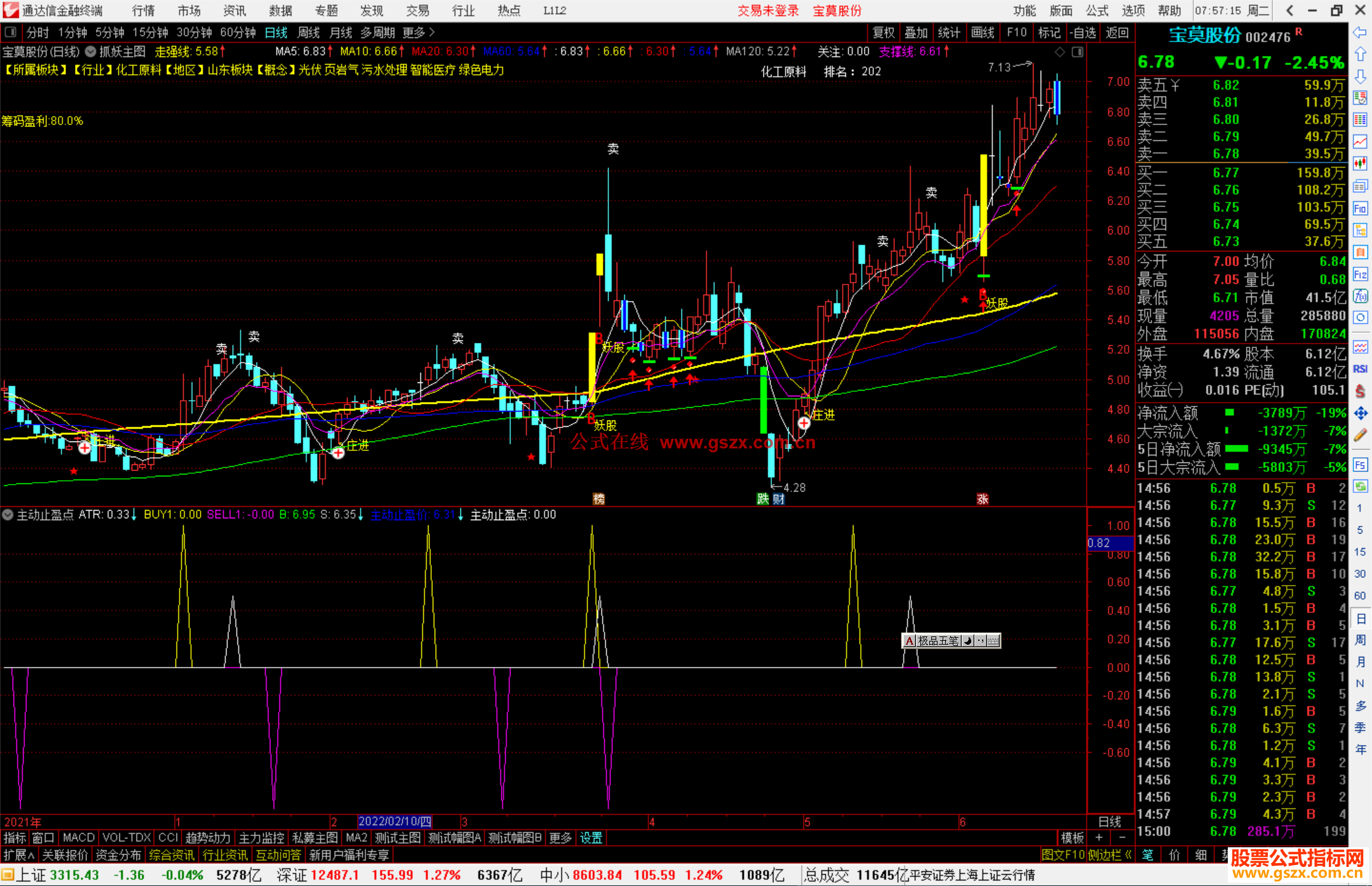Click the blue left arrow sidebar icon
The height and width of the screenshot is (886, 1372).
(1360, 32)
